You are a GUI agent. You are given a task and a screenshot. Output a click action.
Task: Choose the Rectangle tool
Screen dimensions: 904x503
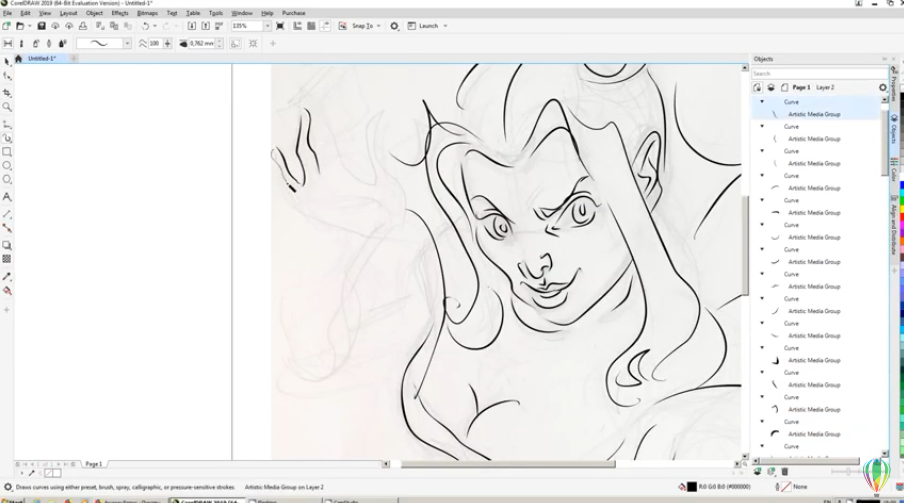[x=7, y=152]
